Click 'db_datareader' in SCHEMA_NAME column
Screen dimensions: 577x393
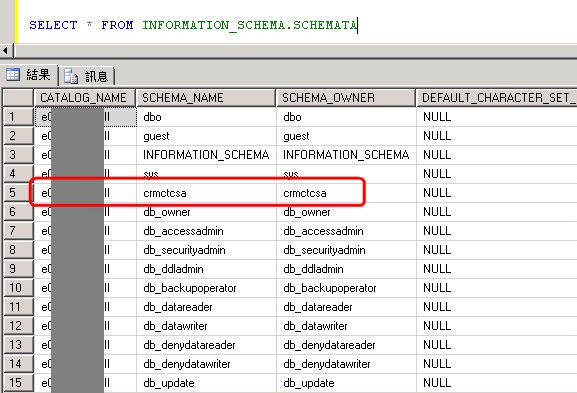tap(178, 307)
